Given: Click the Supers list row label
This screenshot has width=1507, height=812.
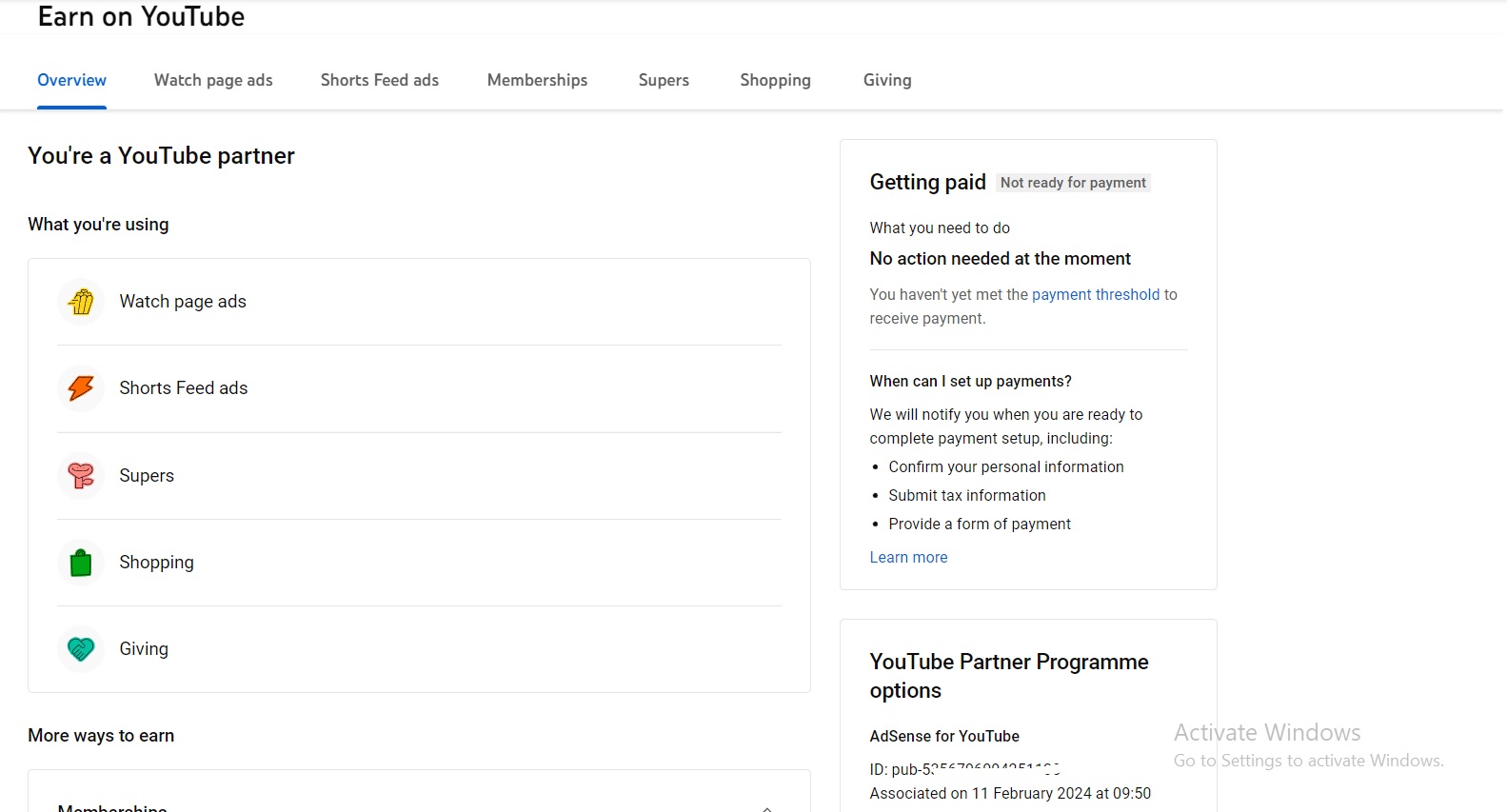Looking at the screenshot, I should pos(147,476).
